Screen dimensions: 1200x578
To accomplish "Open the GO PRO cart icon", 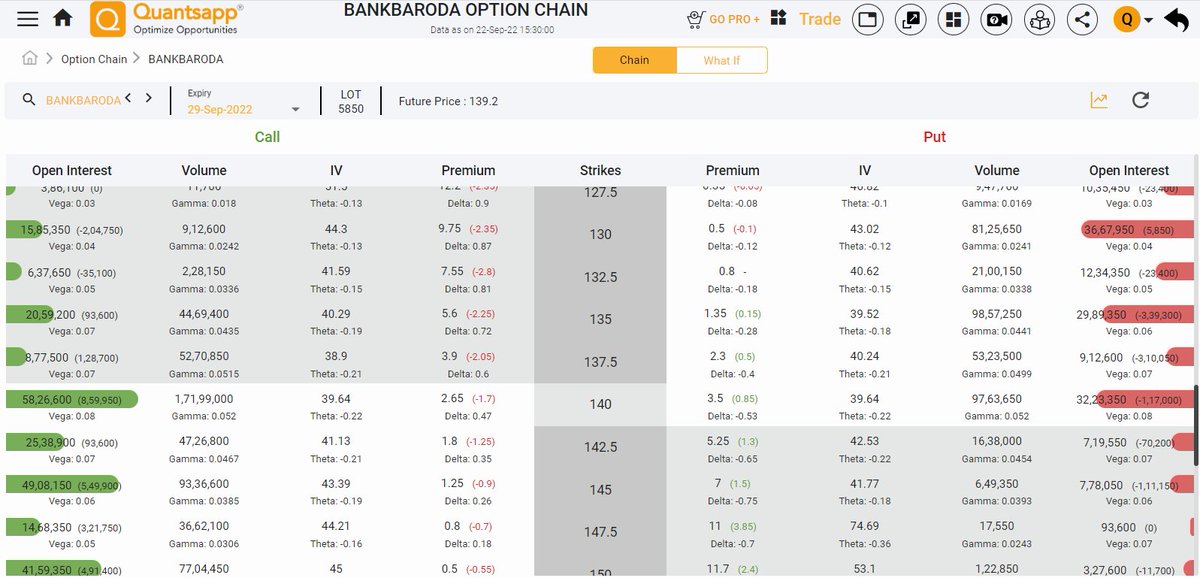I will [x=696, y=19].
